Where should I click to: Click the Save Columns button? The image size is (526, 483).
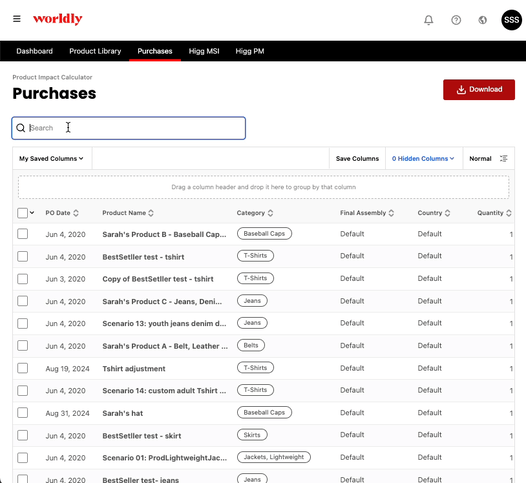[x=357, y=158]
